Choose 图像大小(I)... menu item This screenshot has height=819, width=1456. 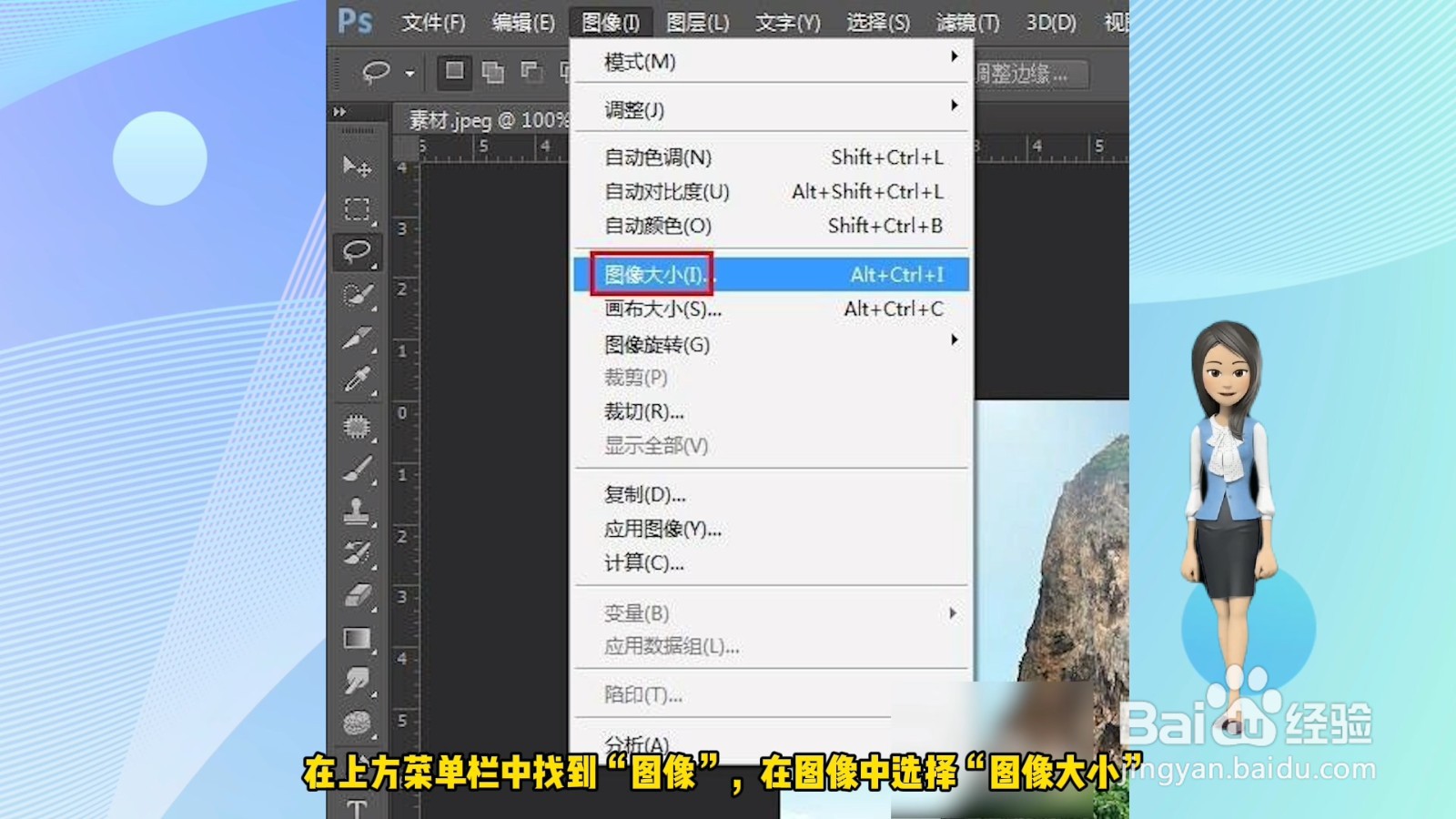pos(772,275)
